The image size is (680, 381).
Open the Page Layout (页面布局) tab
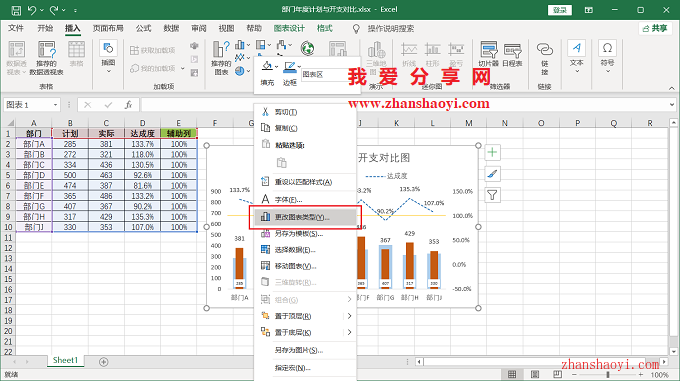pyautogui.click(x=108, y=29)
